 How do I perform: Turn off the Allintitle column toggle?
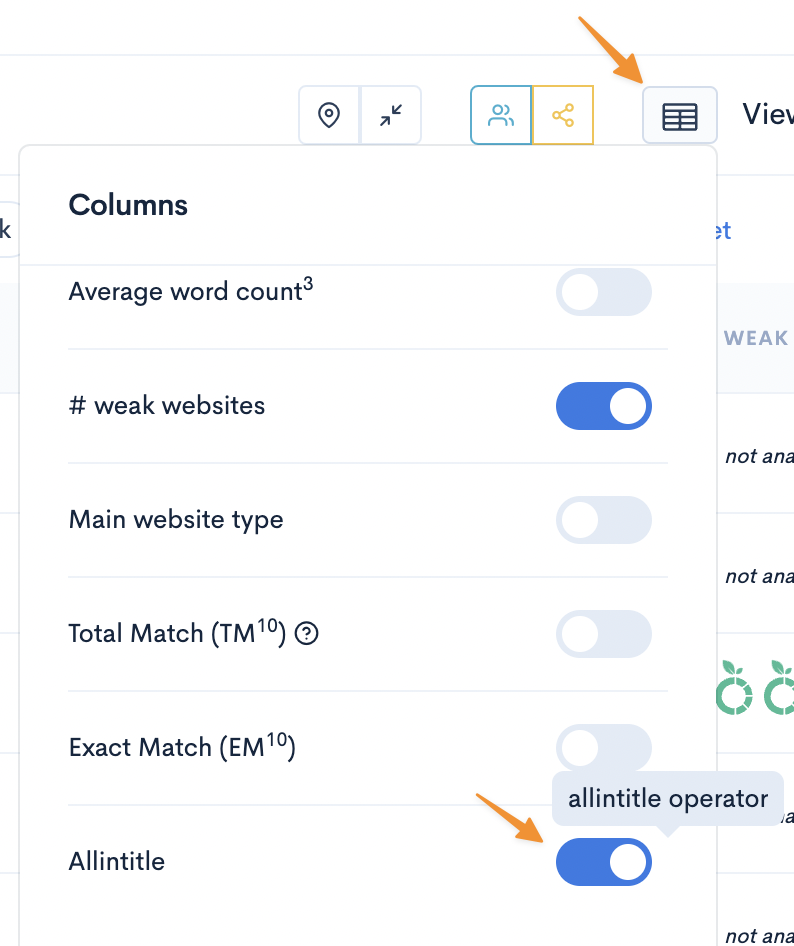(x=603, y=862)
